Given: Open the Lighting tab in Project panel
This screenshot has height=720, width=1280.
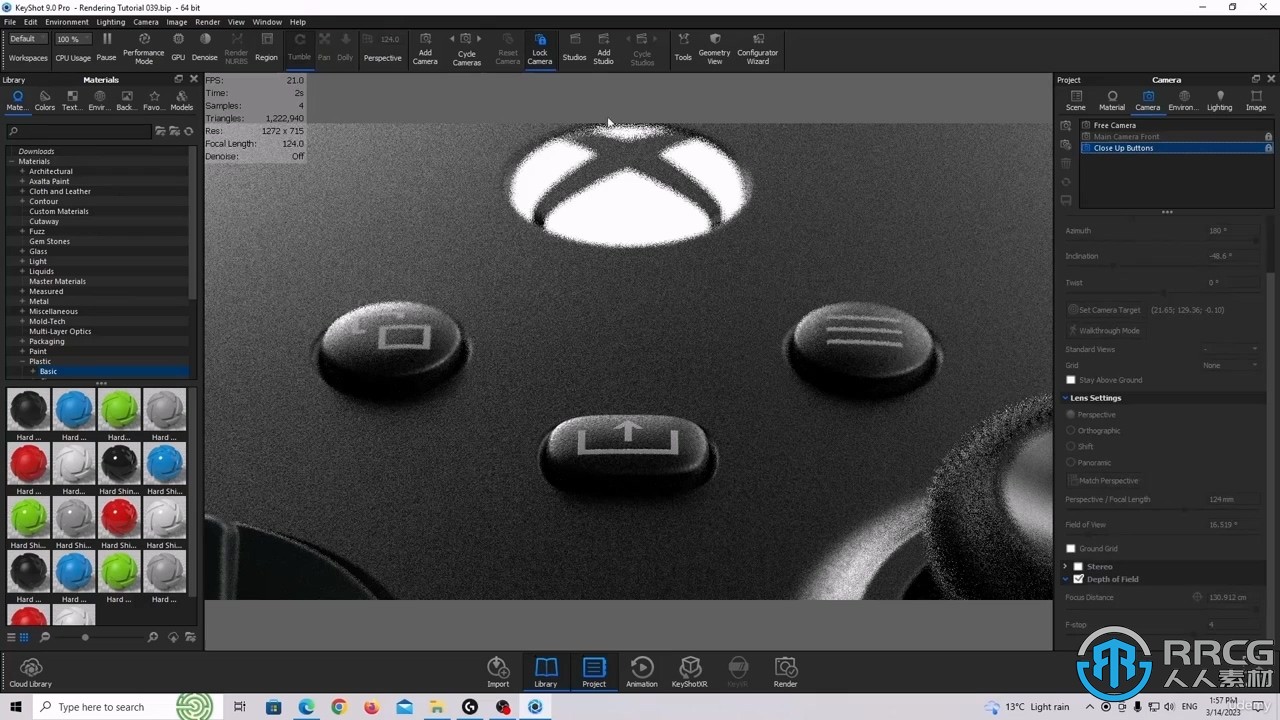Looking at the screenshot, I should pyautogui.click(x=1219, y=101).
